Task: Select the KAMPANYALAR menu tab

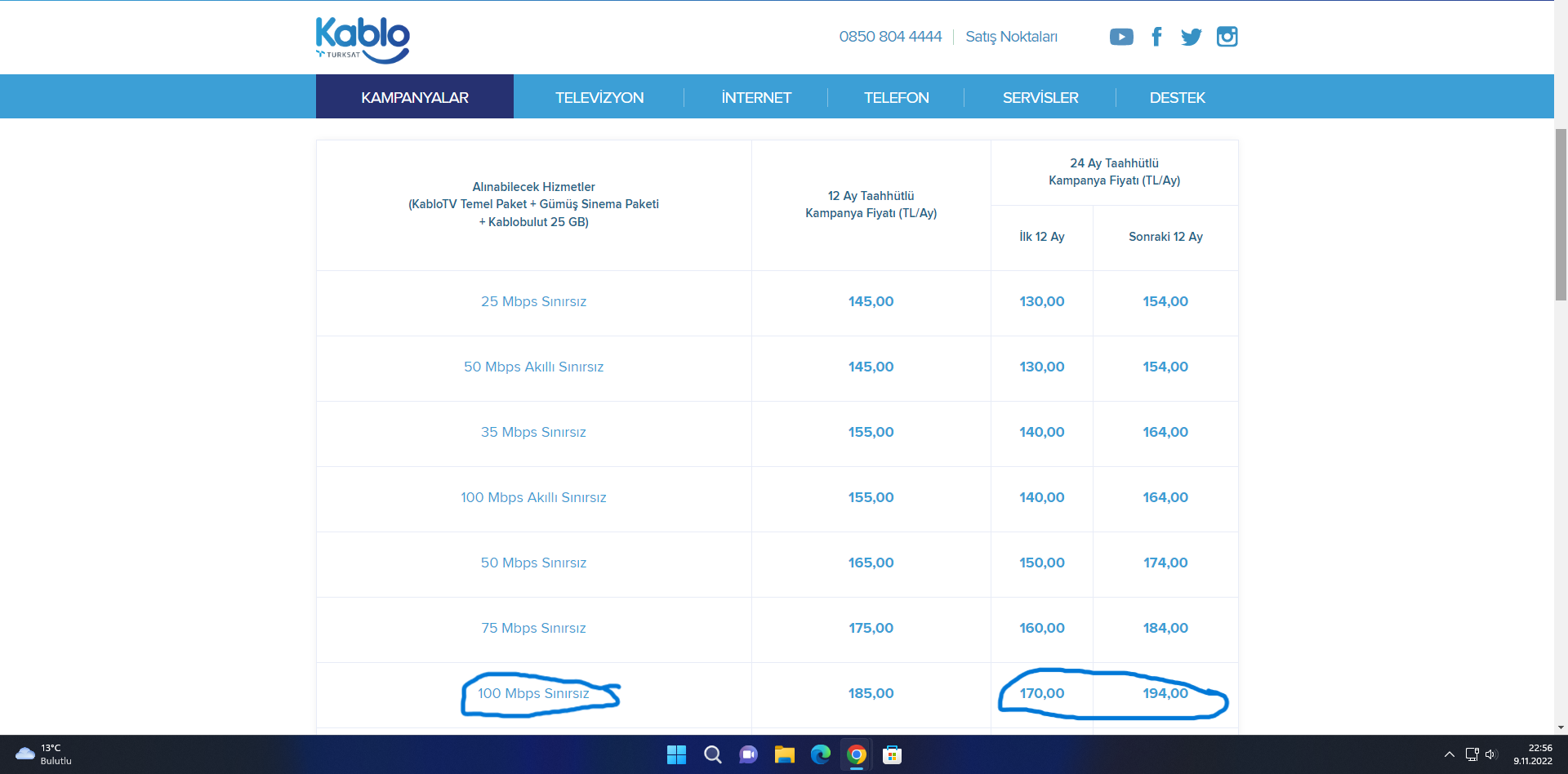Action: coord(415,97)
